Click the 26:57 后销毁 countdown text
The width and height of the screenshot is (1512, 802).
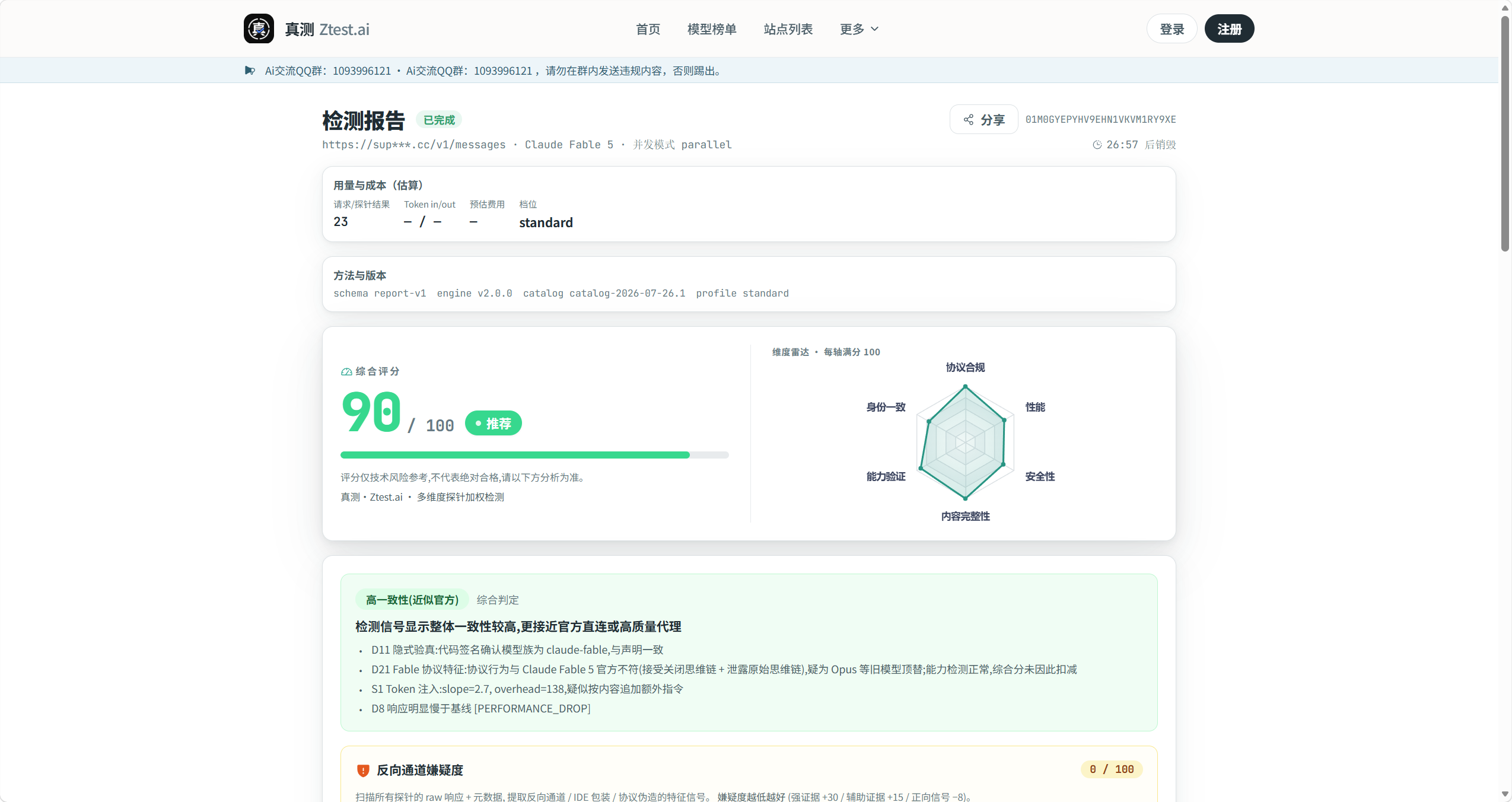click(1141, 145)
